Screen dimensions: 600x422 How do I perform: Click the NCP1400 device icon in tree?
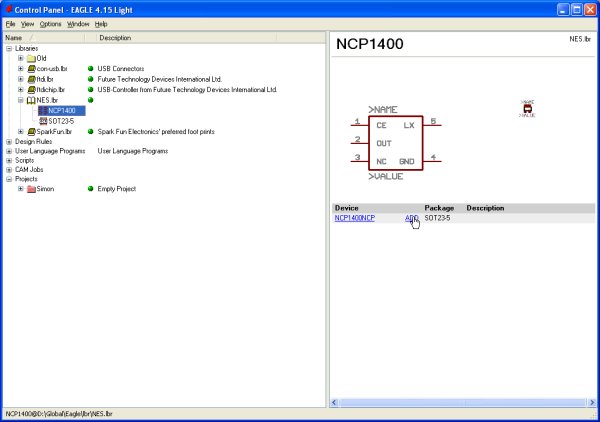click(43, 111)
